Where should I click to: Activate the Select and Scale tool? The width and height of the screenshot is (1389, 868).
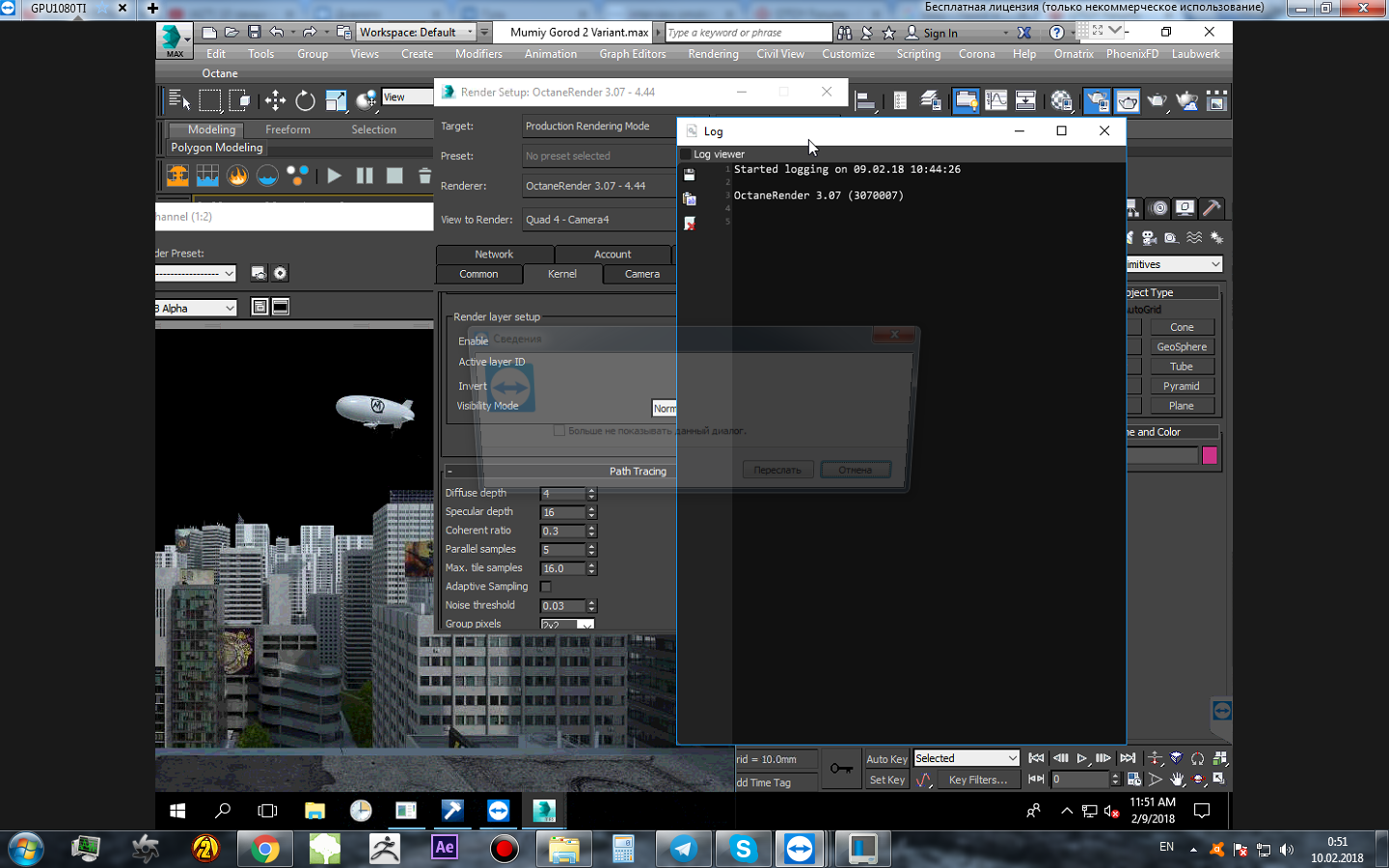[336, 100]
